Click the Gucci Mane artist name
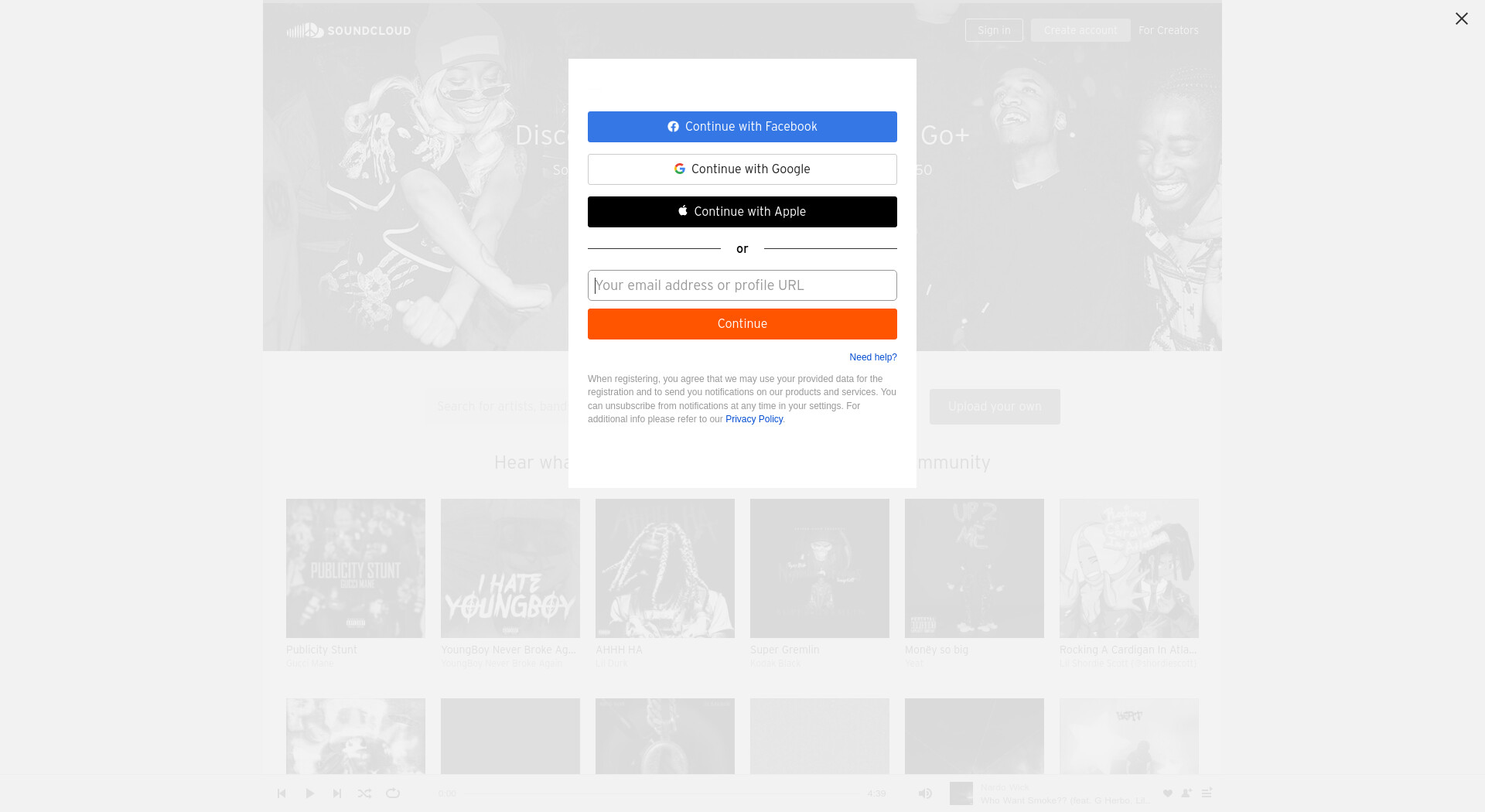 pos(310,664)
